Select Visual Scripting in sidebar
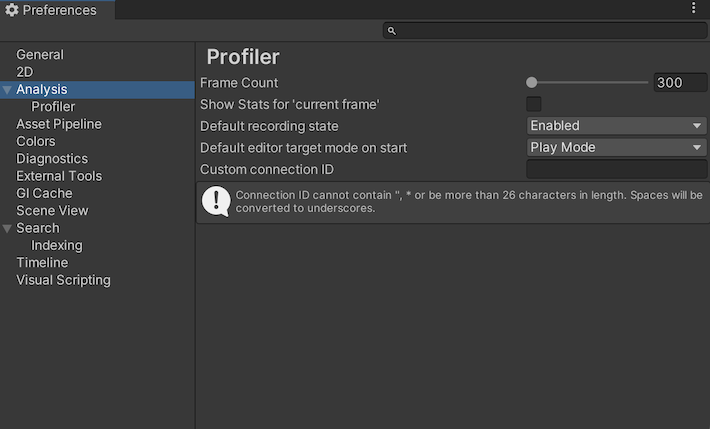Viewport: 710px width, 429px height. (63, 280)
